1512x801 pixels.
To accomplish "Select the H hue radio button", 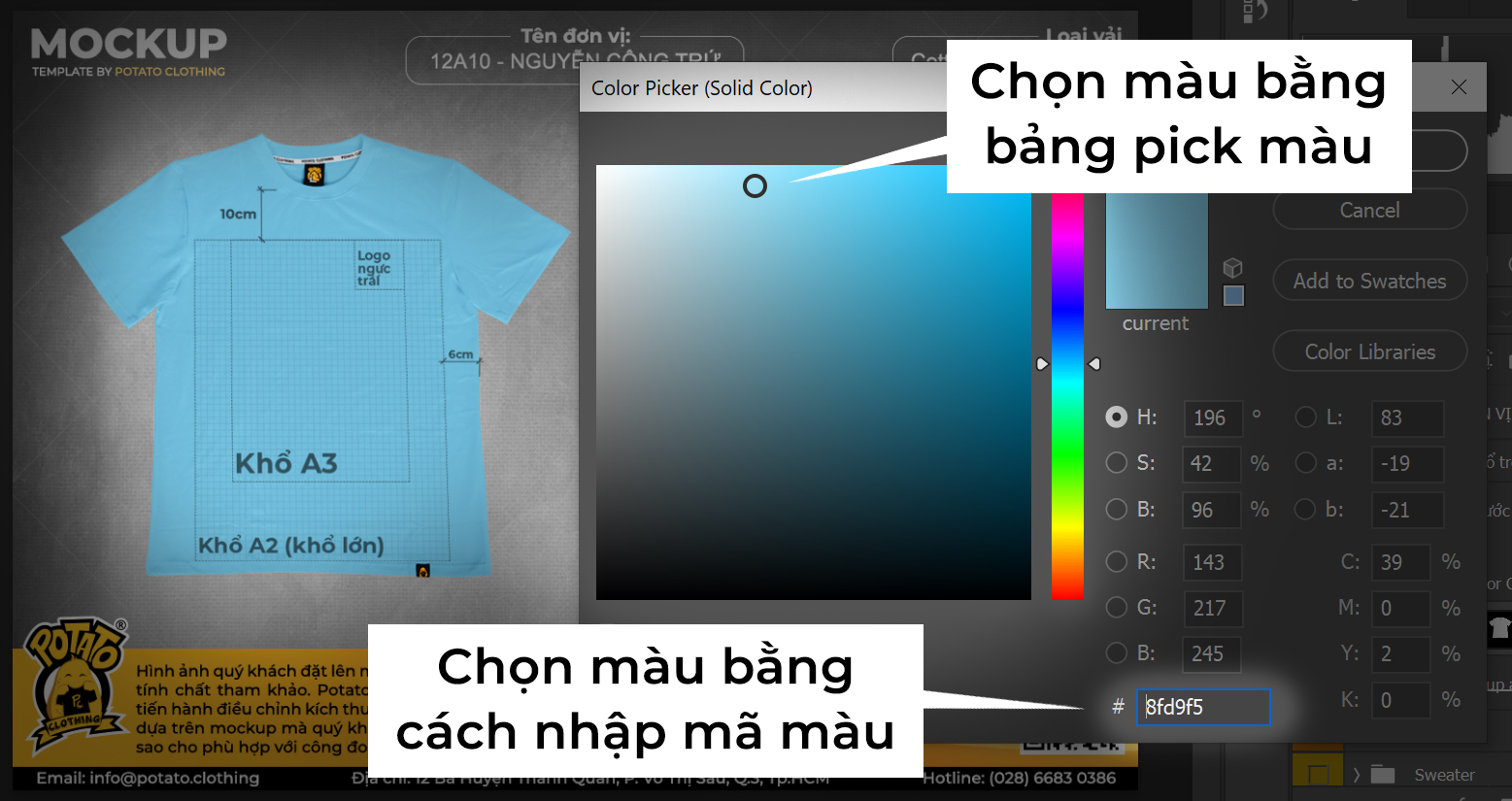I will click(1117, 417).
